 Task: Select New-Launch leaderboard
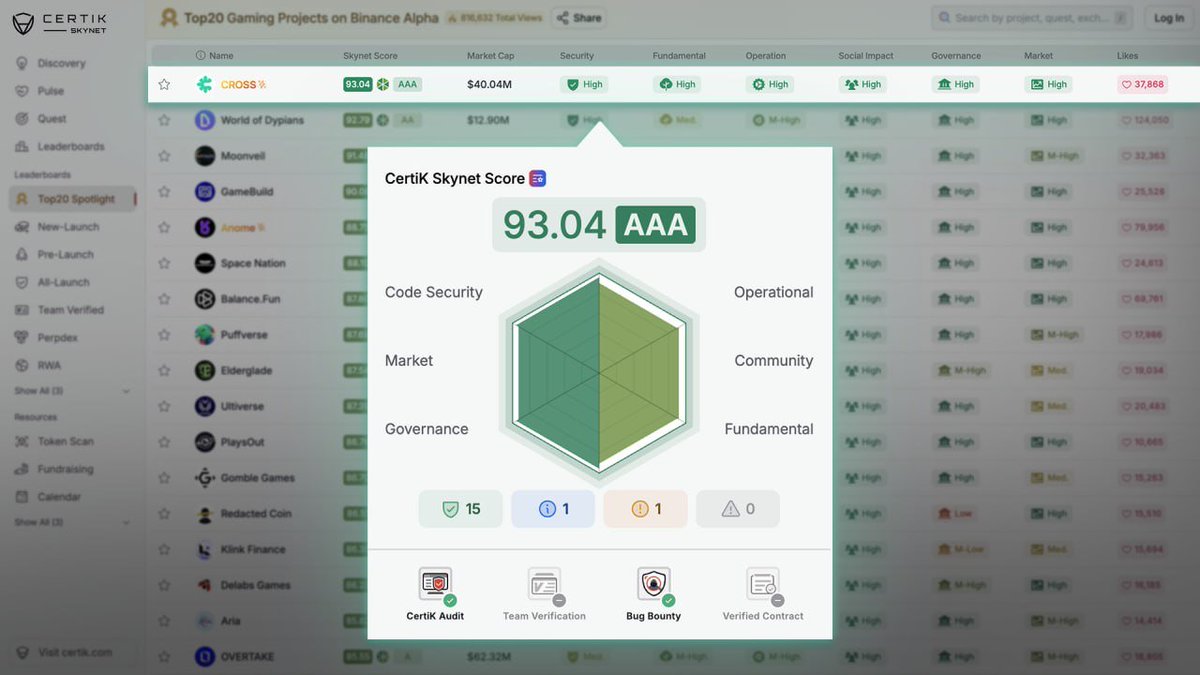click(68, 227)
